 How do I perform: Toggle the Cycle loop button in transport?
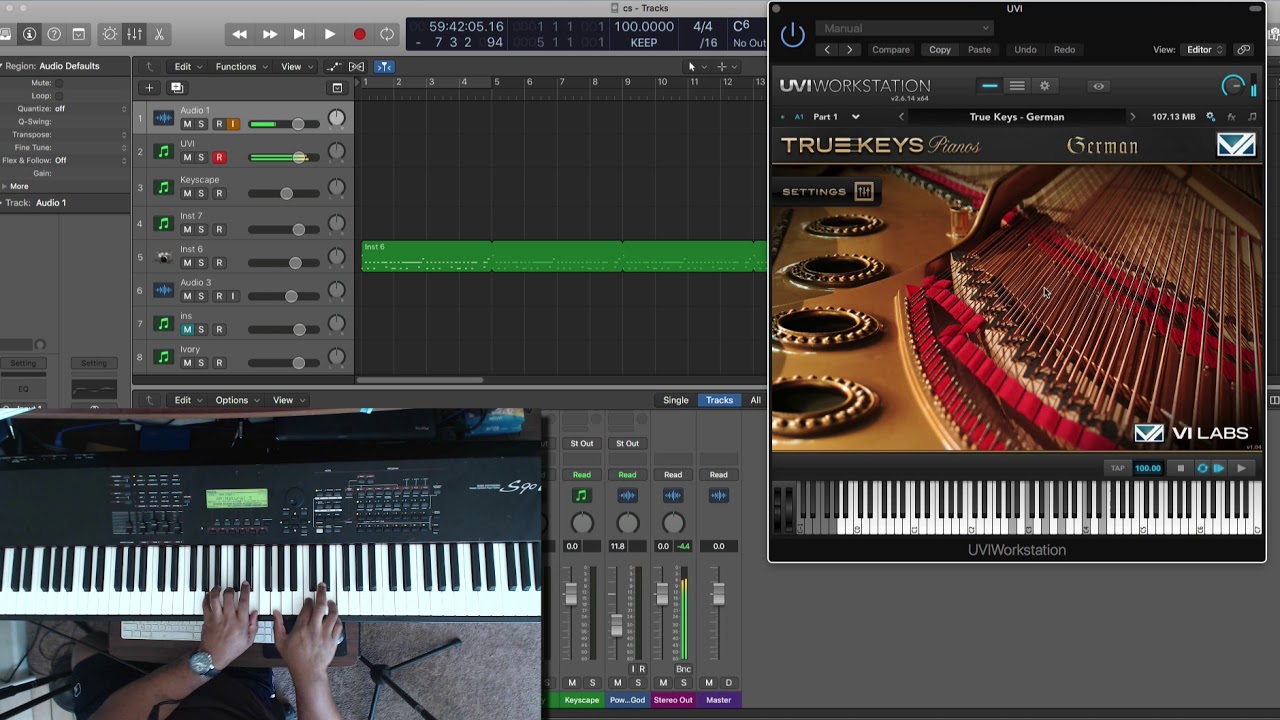coord(387,34)
